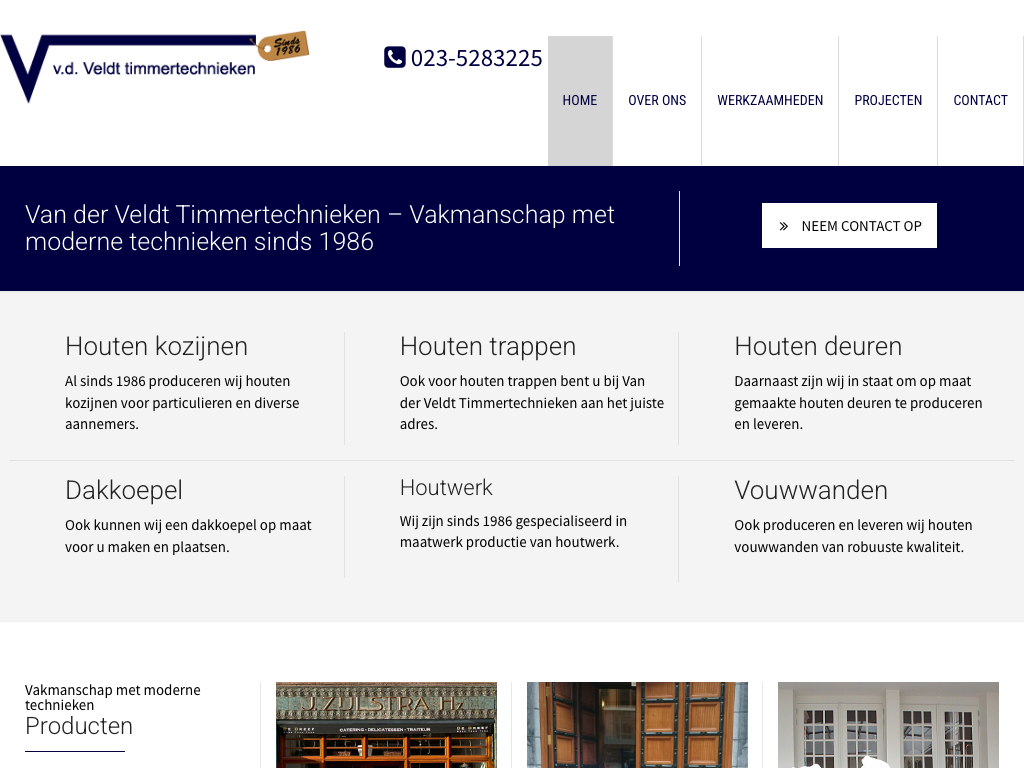Open the Vouwwanden heading link
This screenshot has height=768, width=1024.
pos(811,490)
